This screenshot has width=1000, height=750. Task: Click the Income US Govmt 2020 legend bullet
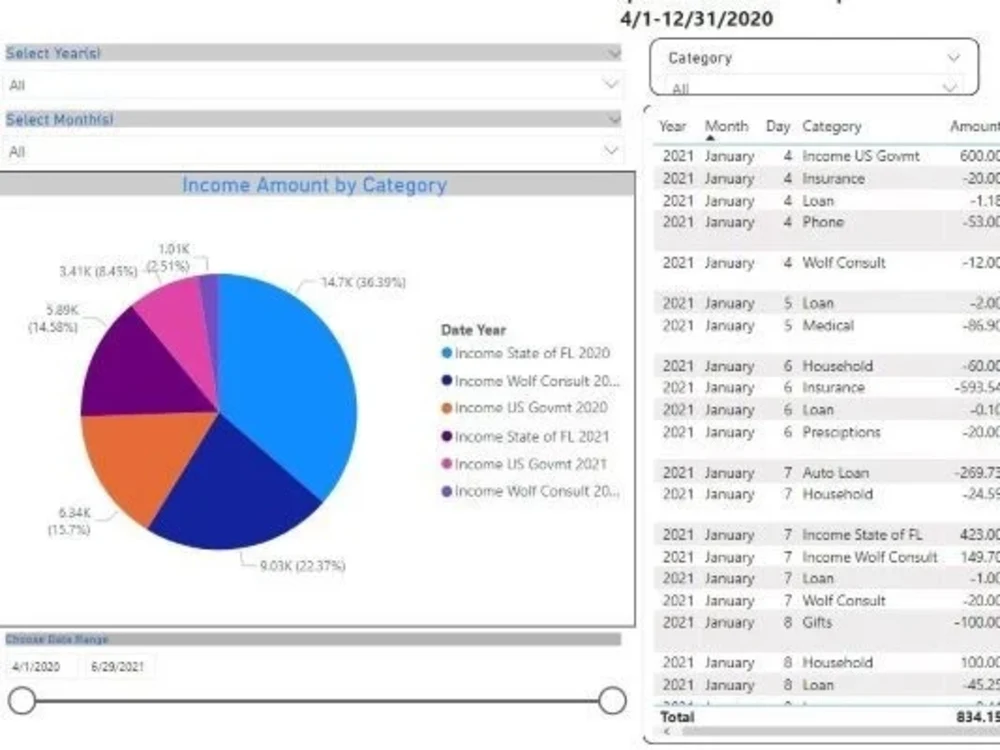point(447,408)
